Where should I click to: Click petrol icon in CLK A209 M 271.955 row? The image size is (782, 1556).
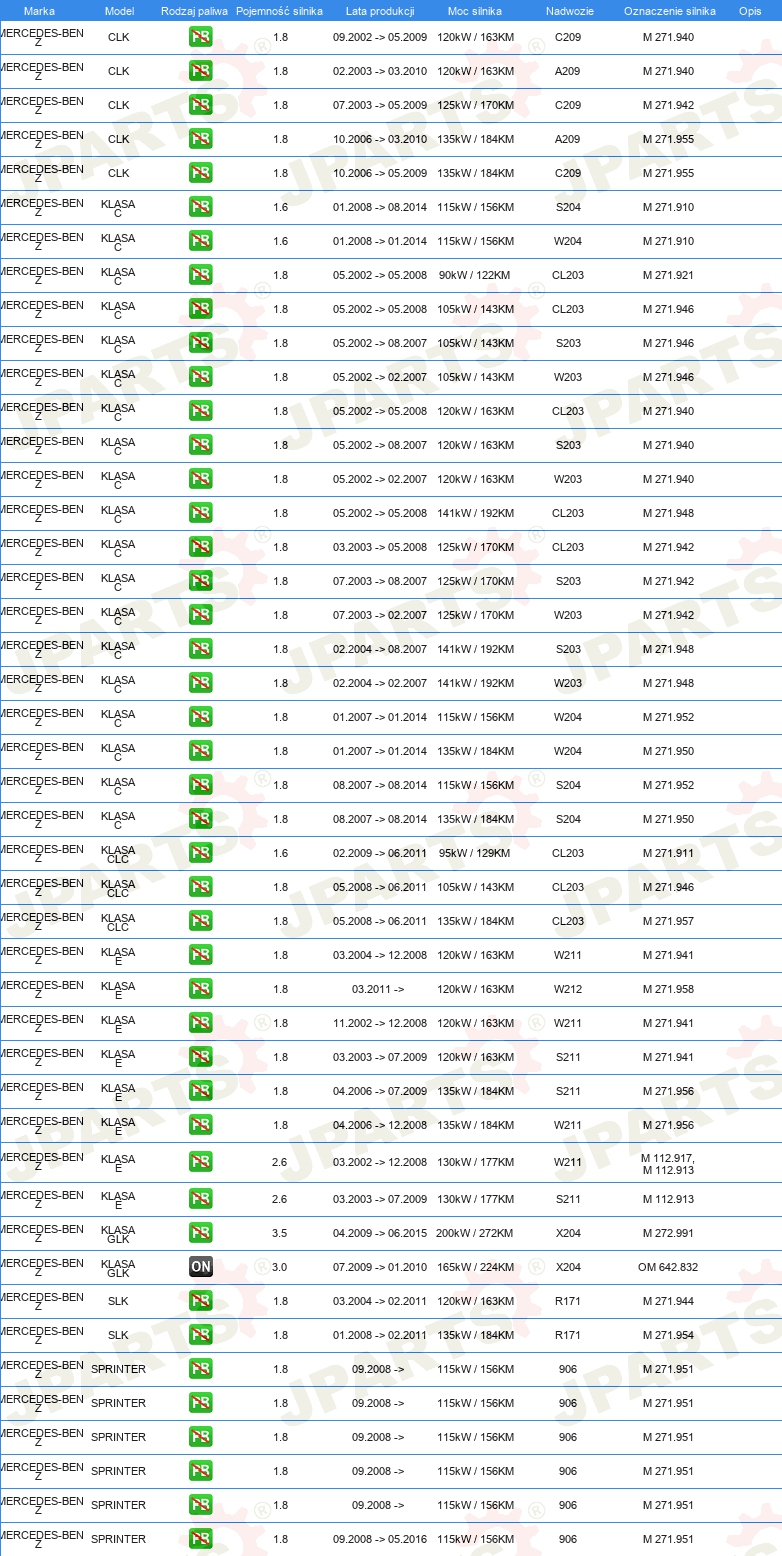click(x=200, y=139)
